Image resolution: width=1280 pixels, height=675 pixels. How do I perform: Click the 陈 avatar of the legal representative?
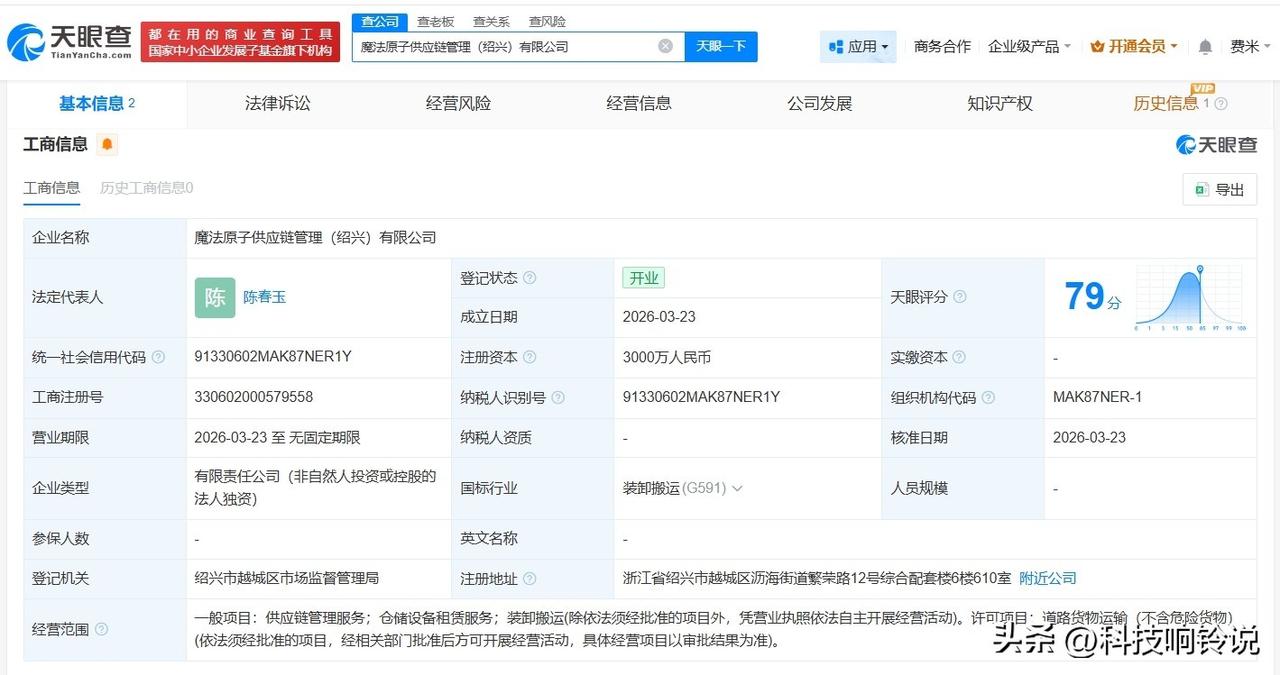point(214,297)
